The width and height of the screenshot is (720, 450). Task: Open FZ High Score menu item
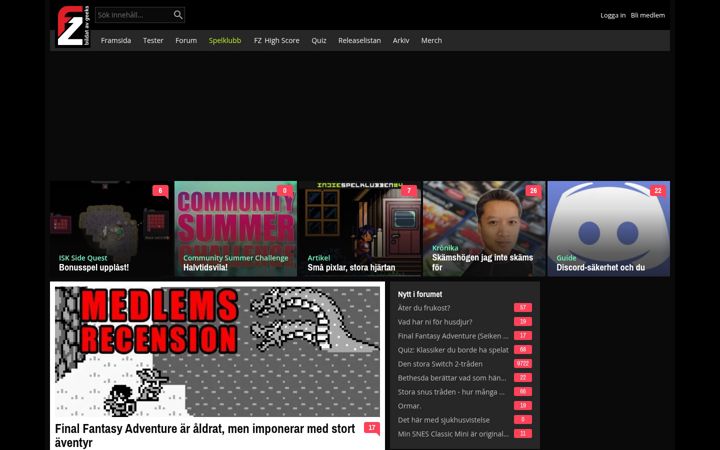[276, 40]
